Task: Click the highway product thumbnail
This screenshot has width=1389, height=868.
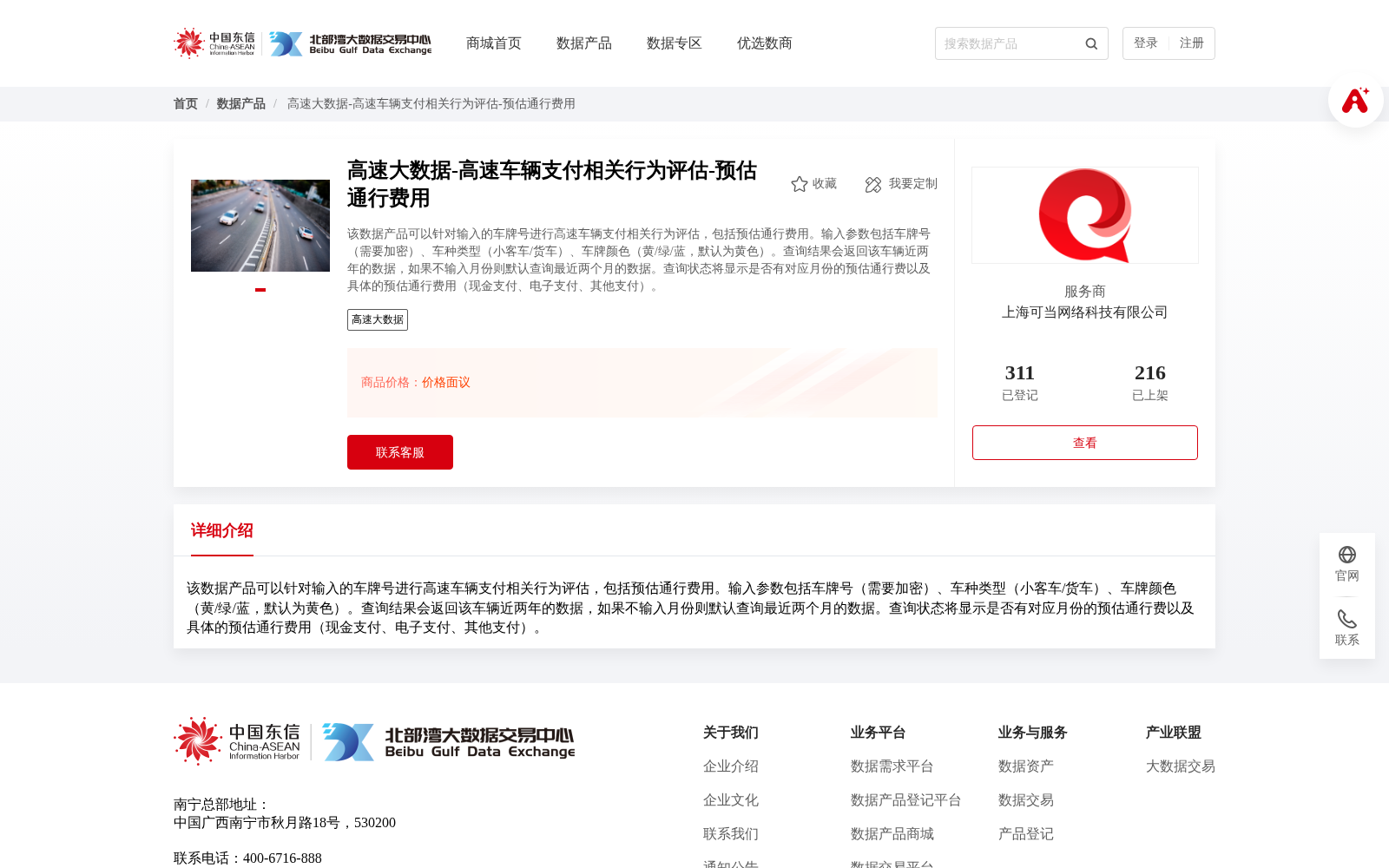Action: [x=260, y=226]
